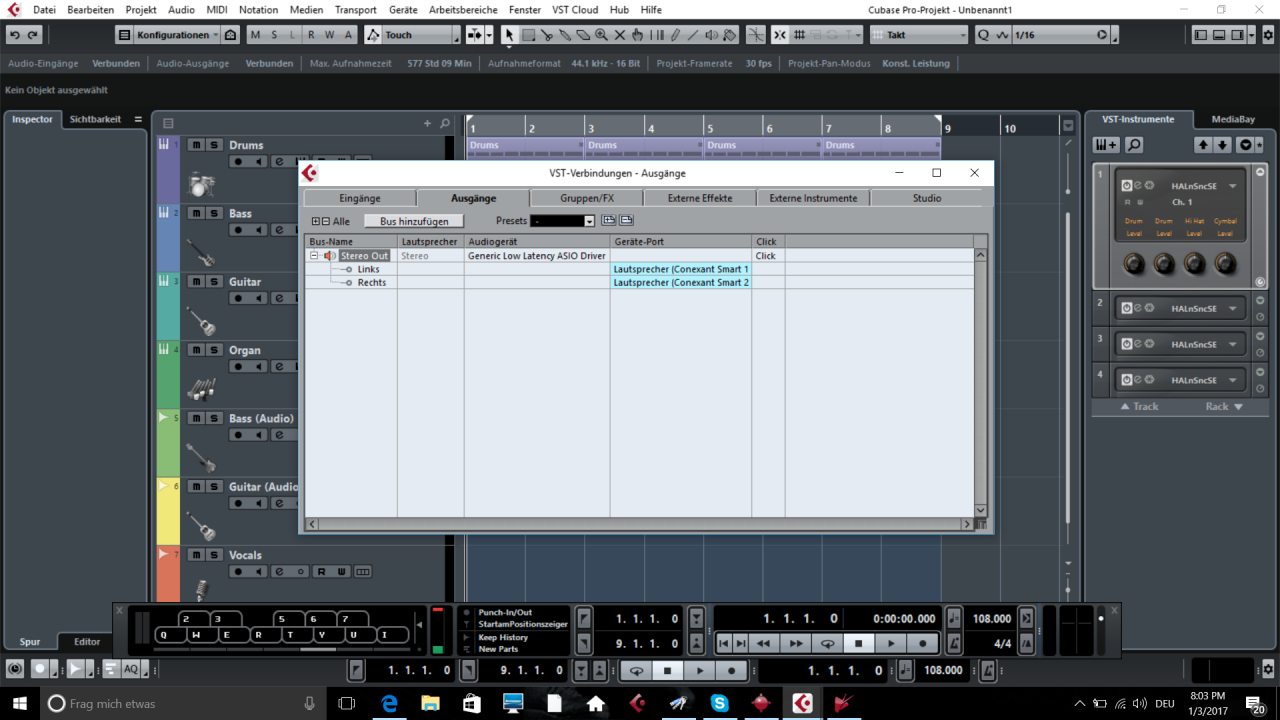Click rewind in the transport panel
Image resolution: width=1280 pixels, height=720 pixels.
tap(763, 644)
